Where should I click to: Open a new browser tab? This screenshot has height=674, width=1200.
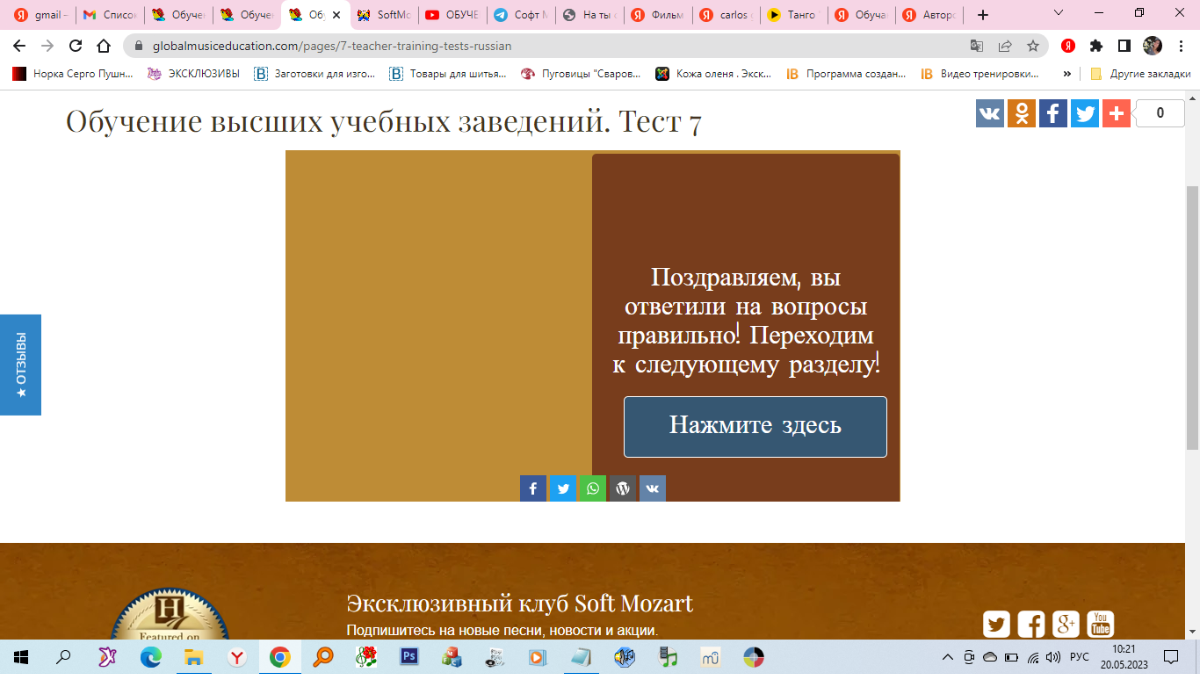click(984, 15)
